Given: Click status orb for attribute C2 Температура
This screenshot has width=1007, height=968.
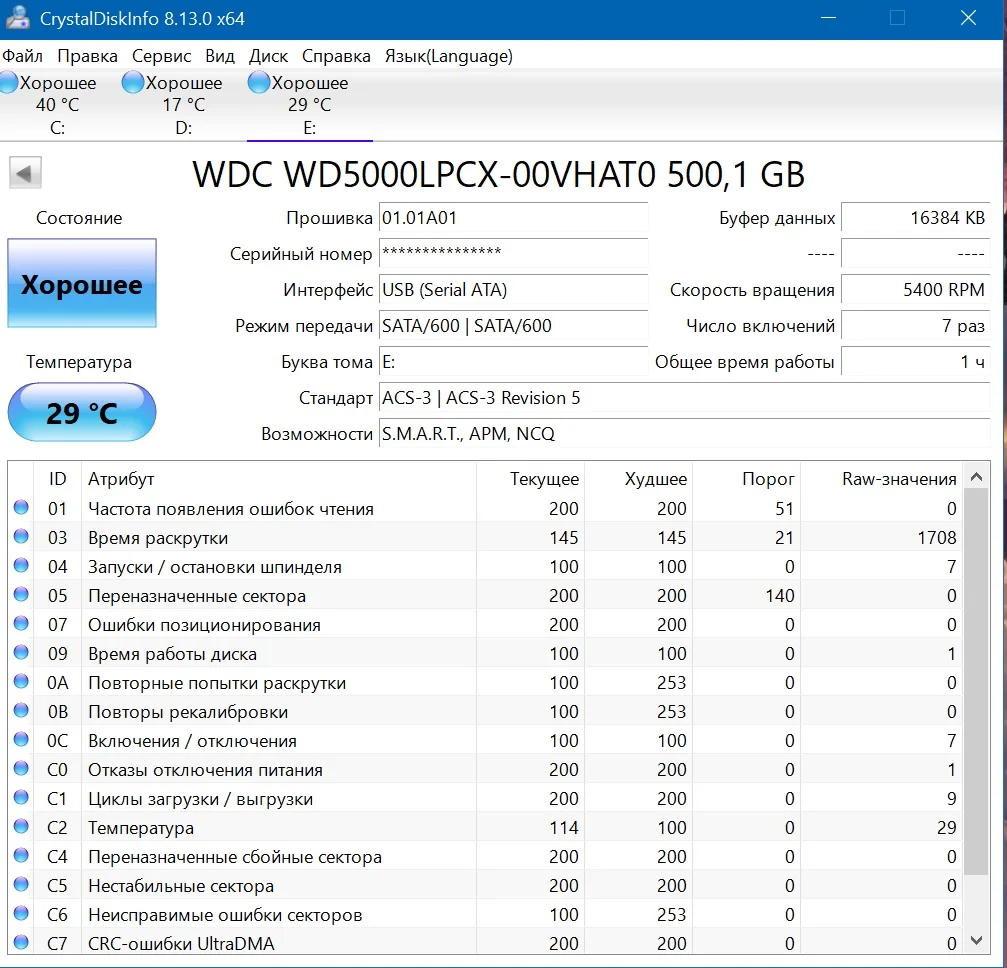Looking at the screenshot, I should [21, 826].
